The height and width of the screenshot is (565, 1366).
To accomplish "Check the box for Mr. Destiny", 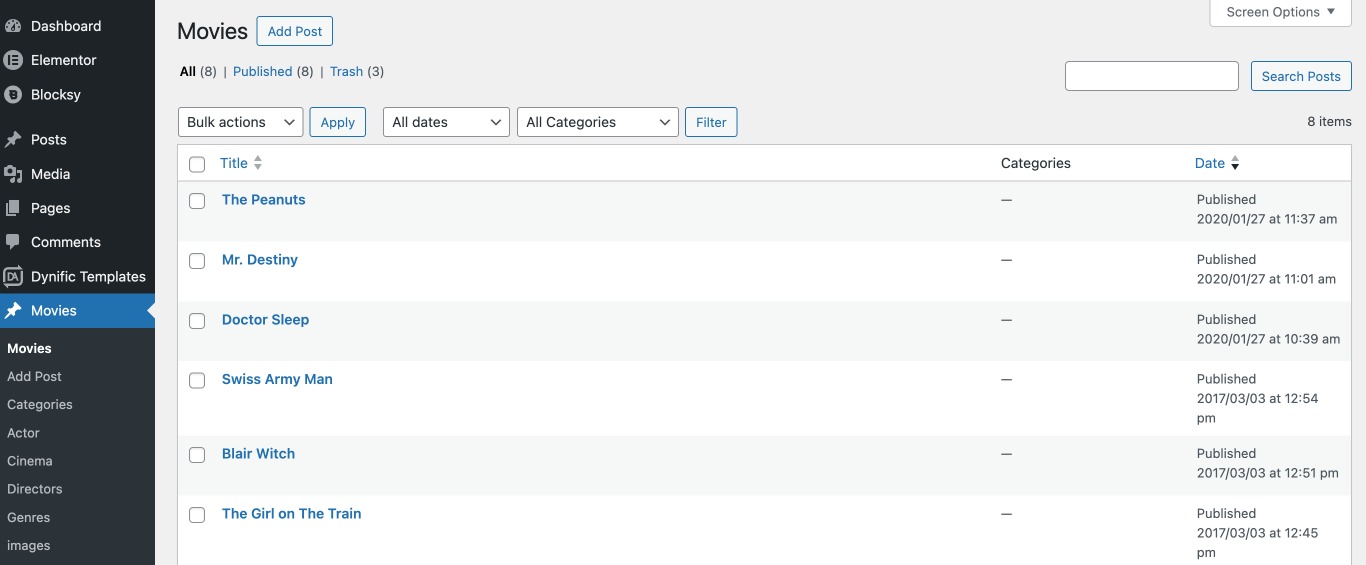I will (x=197, y=261).
